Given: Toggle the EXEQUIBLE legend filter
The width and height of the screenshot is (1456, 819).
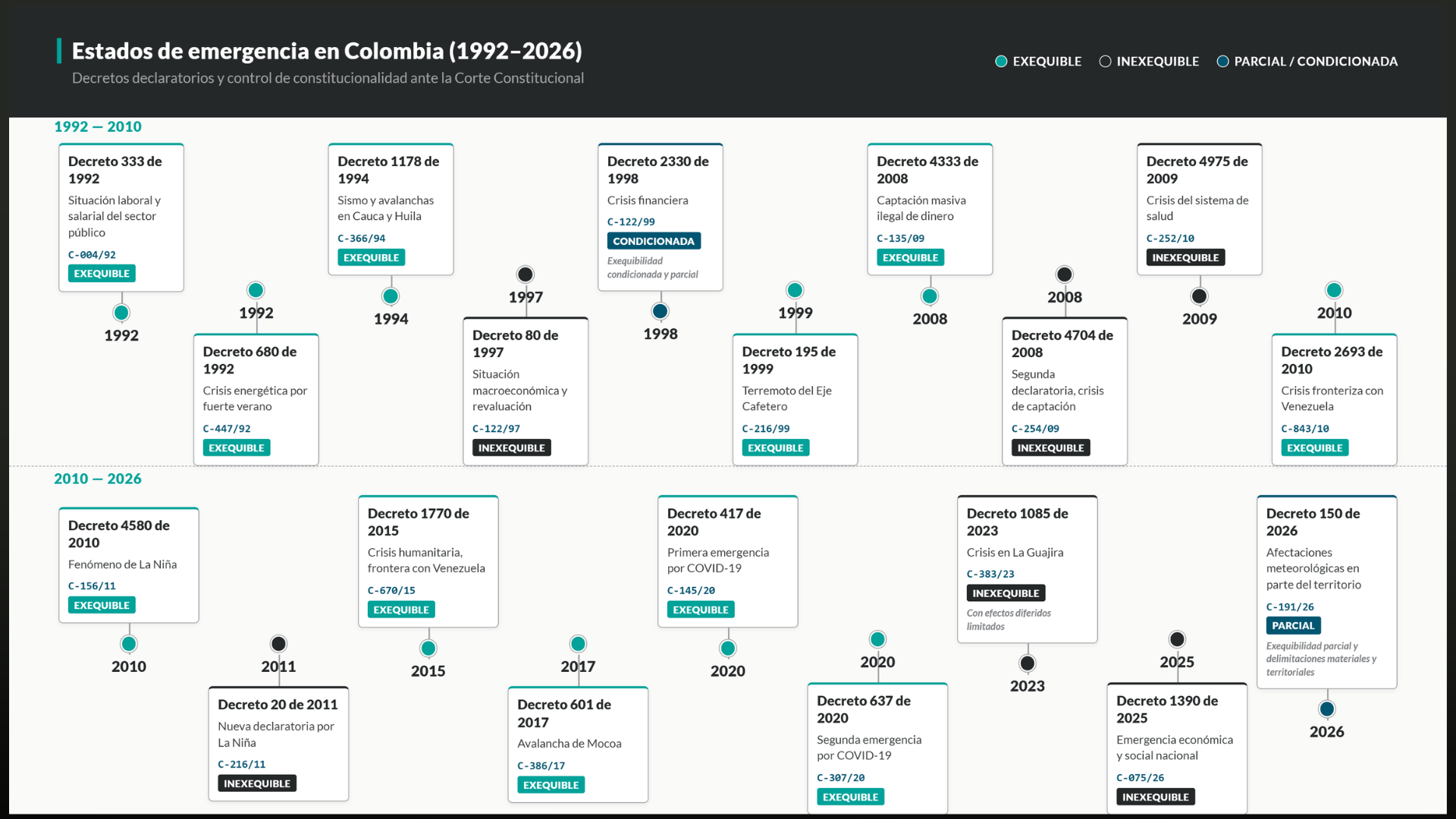Looking at the screenshot, I should [x=1038, y=61].
